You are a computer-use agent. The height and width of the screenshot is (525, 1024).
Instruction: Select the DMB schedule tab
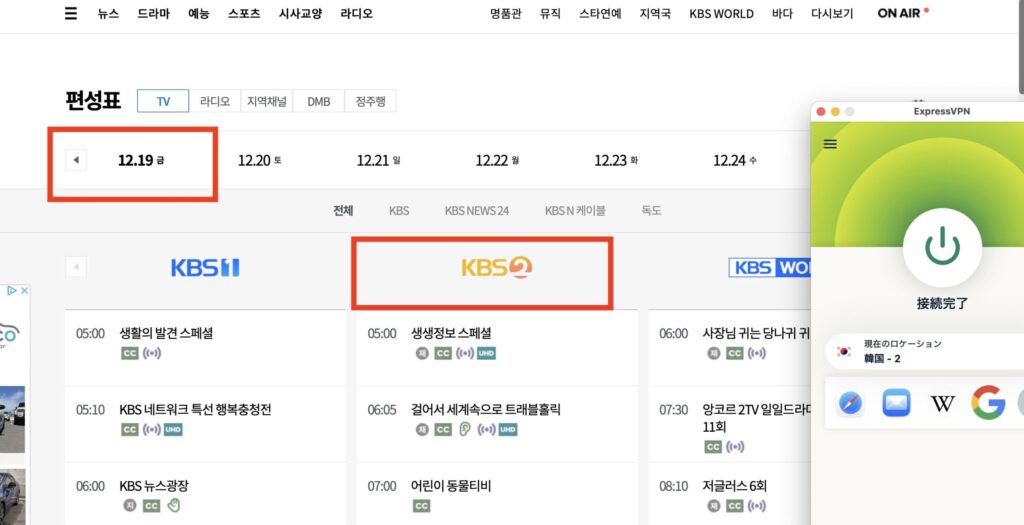tap(318, 101)
